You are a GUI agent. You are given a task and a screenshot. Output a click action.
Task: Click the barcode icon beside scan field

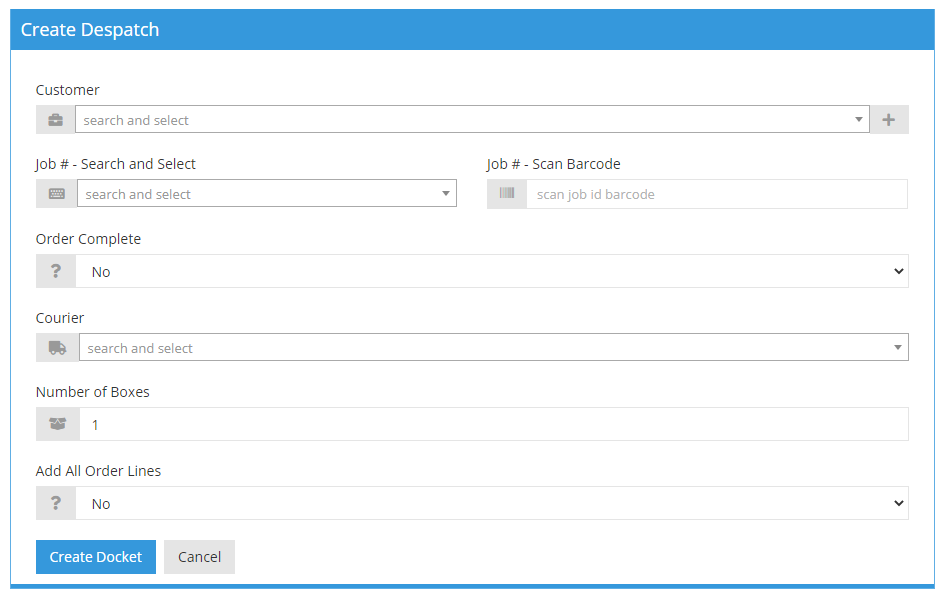pyautogui.click(x=507, y=193)
